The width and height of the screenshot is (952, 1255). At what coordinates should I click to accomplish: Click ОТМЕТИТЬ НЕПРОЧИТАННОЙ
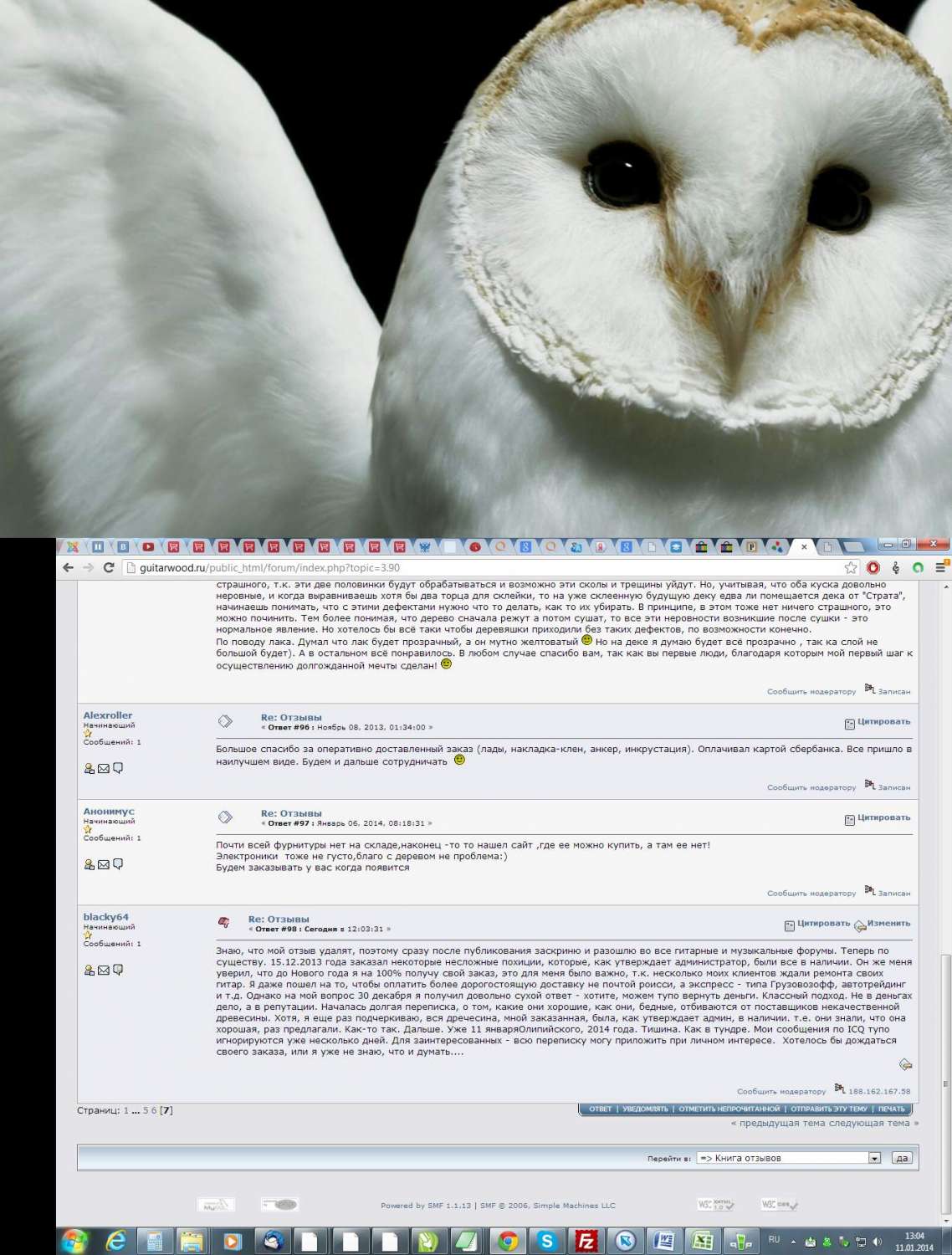pos(729,1109)
